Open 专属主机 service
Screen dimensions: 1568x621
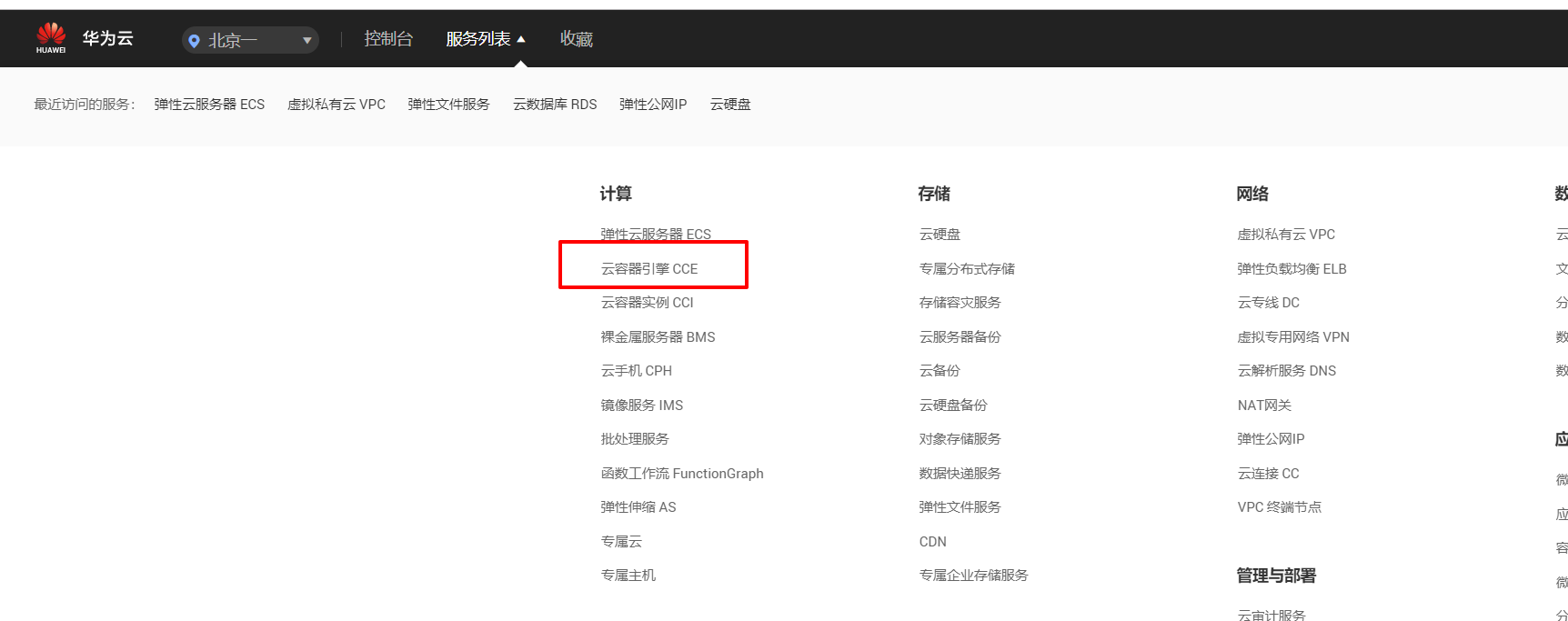point(628,576)
